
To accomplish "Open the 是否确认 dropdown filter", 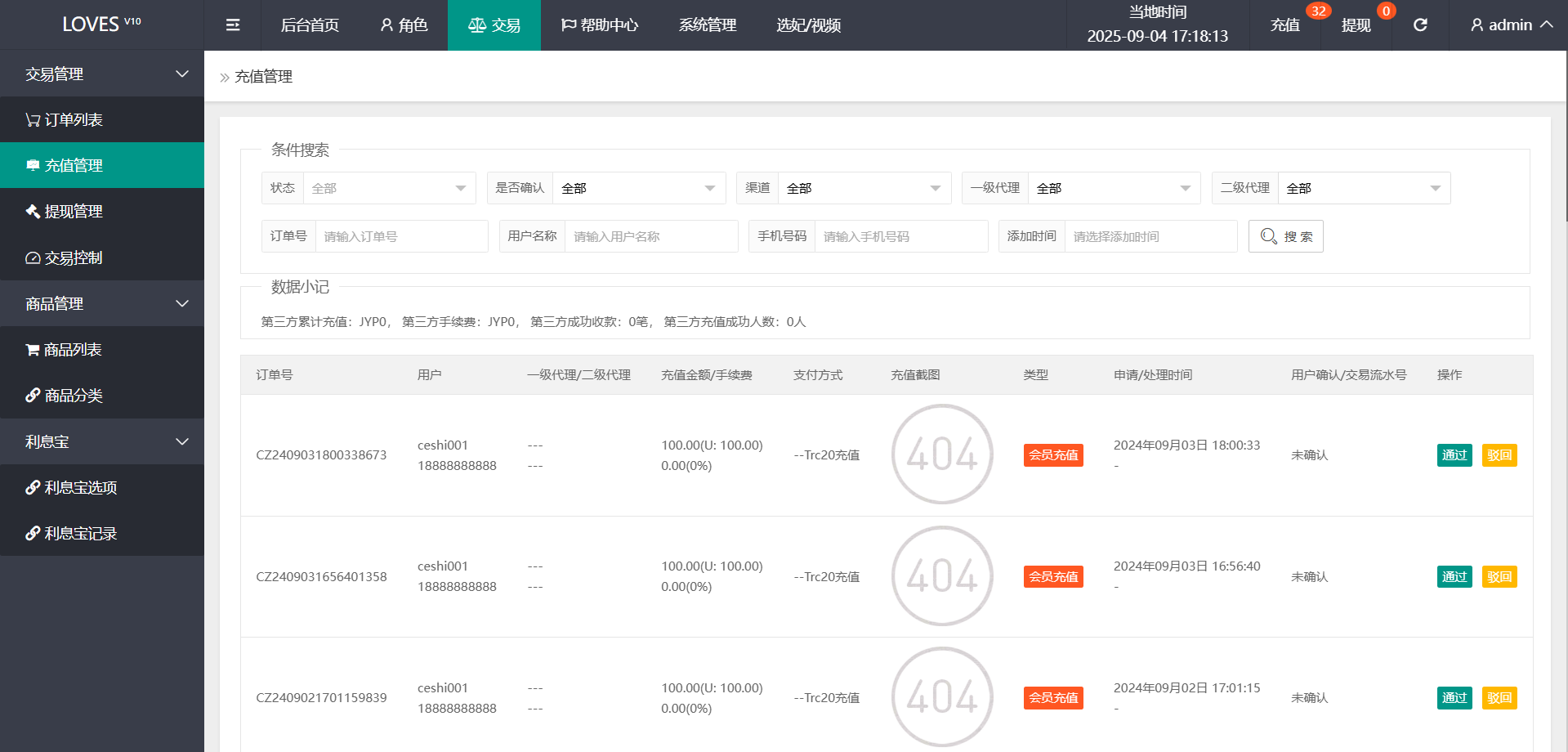I will [x=638, y=189].
